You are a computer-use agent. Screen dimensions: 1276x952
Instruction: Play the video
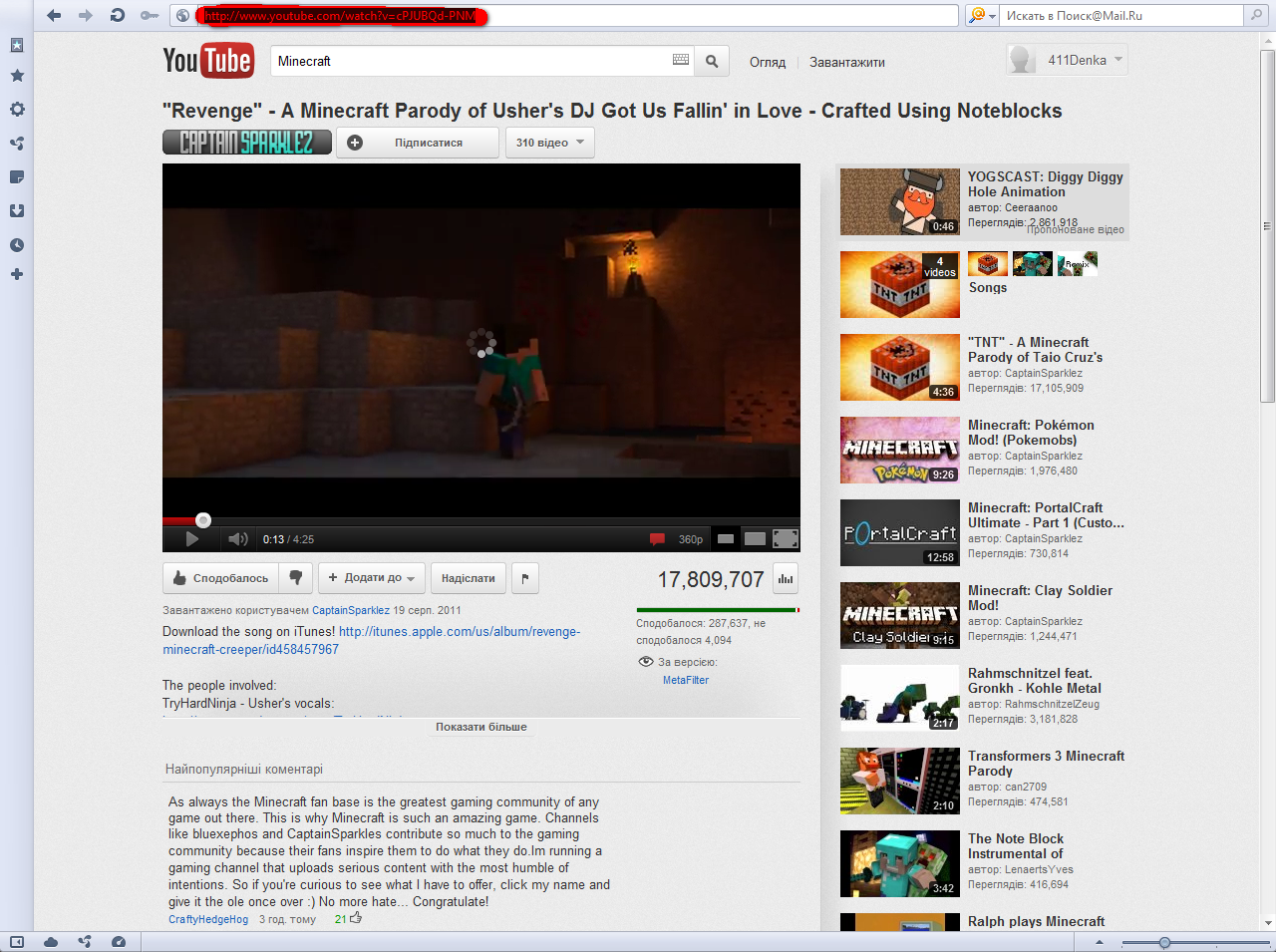pos(191,539)
